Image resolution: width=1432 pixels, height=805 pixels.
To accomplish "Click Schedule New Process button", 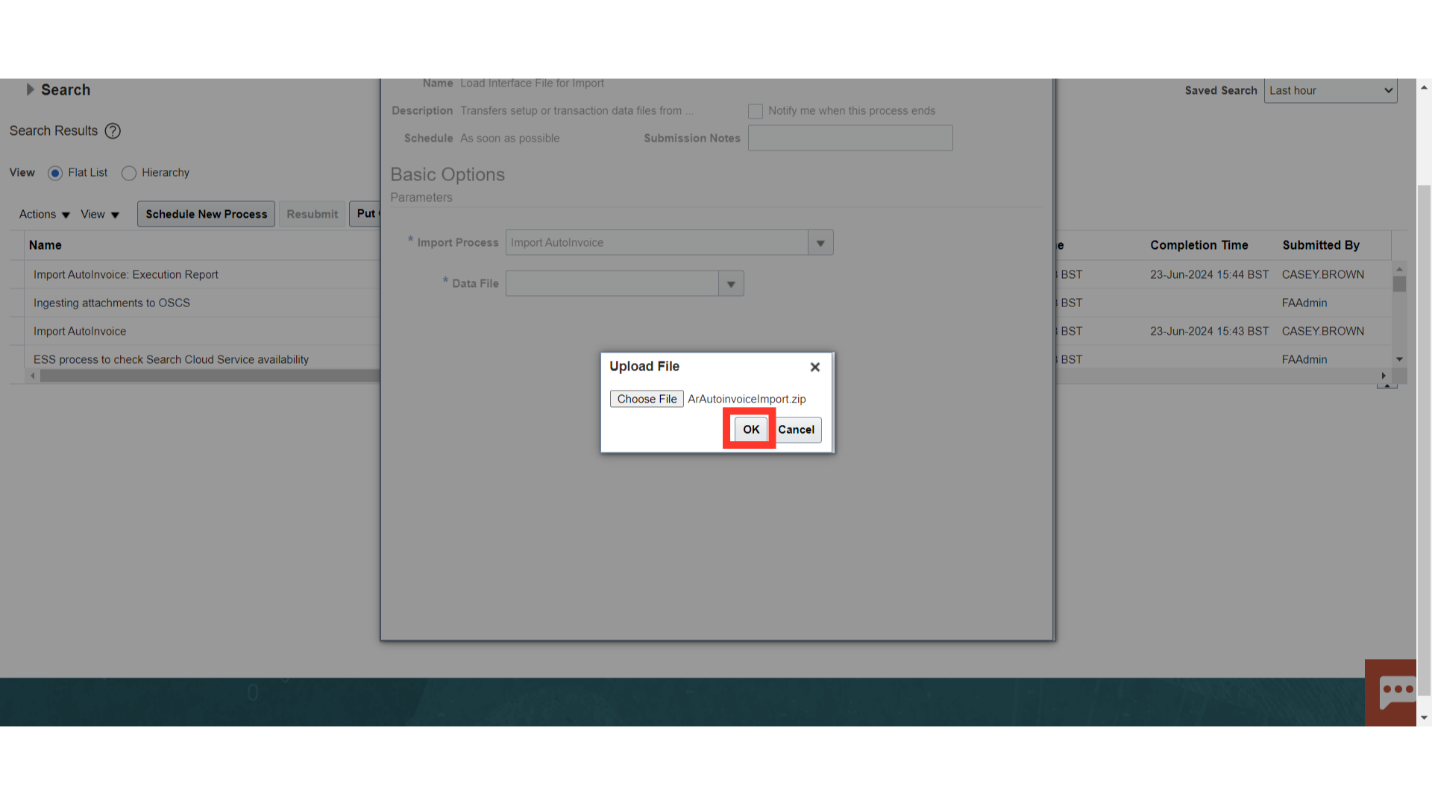I will [206, 214].
